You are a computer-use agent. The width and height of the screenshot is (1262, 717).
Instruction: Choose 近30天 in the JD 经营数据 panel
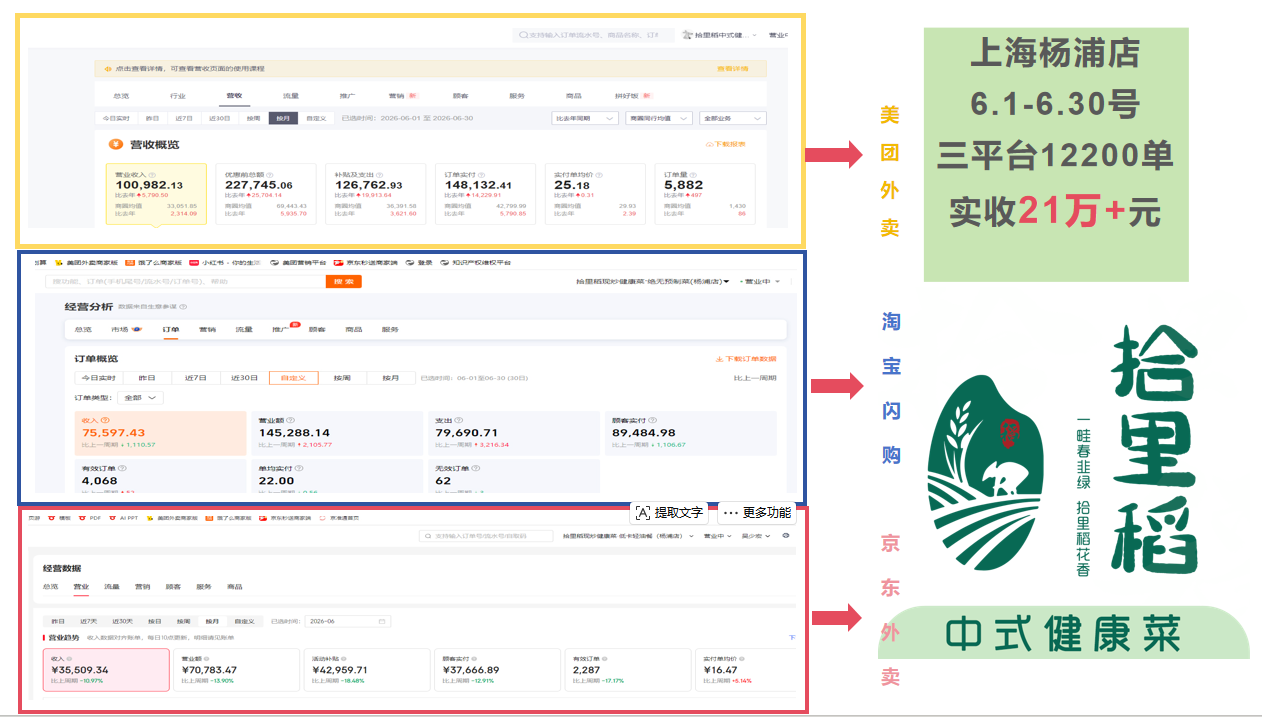click(122, 621)
